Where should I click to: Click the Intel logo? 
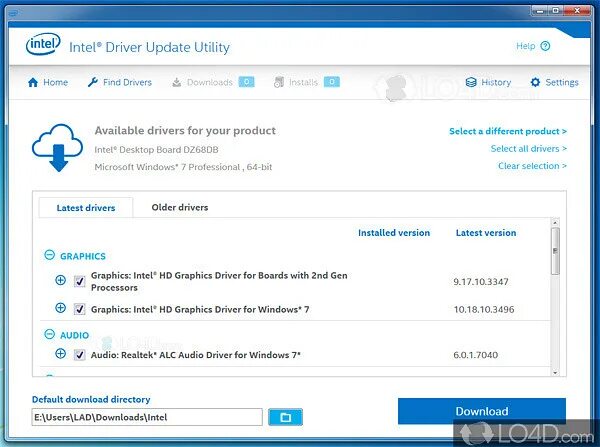point(43,44)
